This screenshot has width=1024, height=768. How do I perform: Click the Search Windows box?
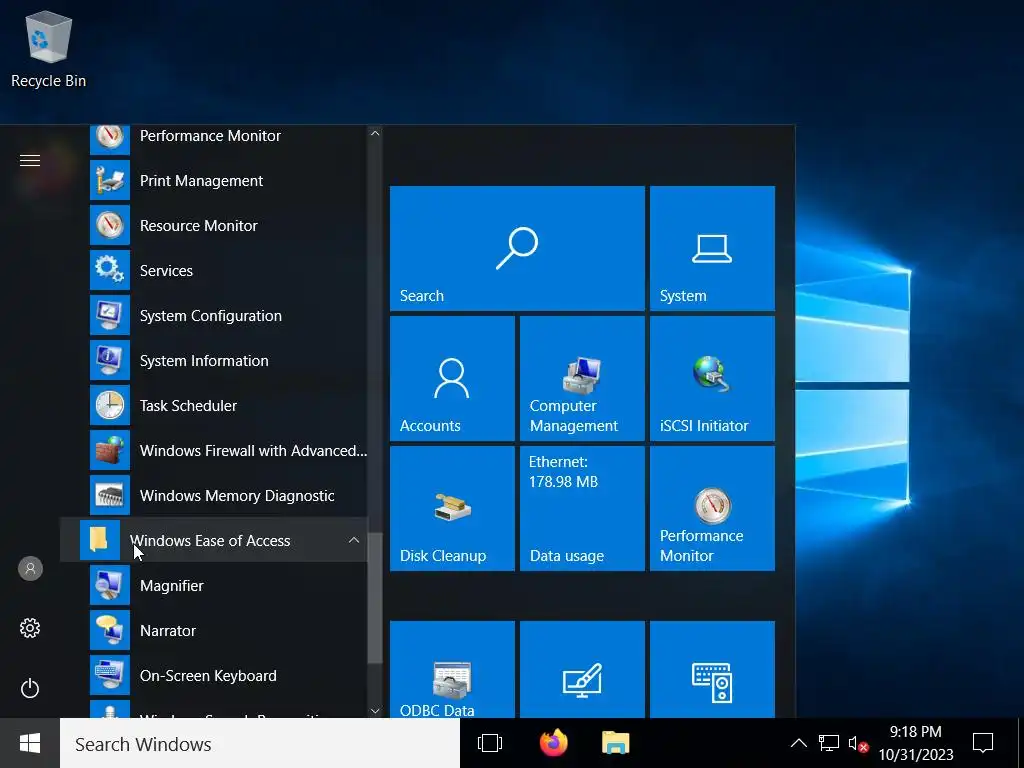(x=260, y=743)
